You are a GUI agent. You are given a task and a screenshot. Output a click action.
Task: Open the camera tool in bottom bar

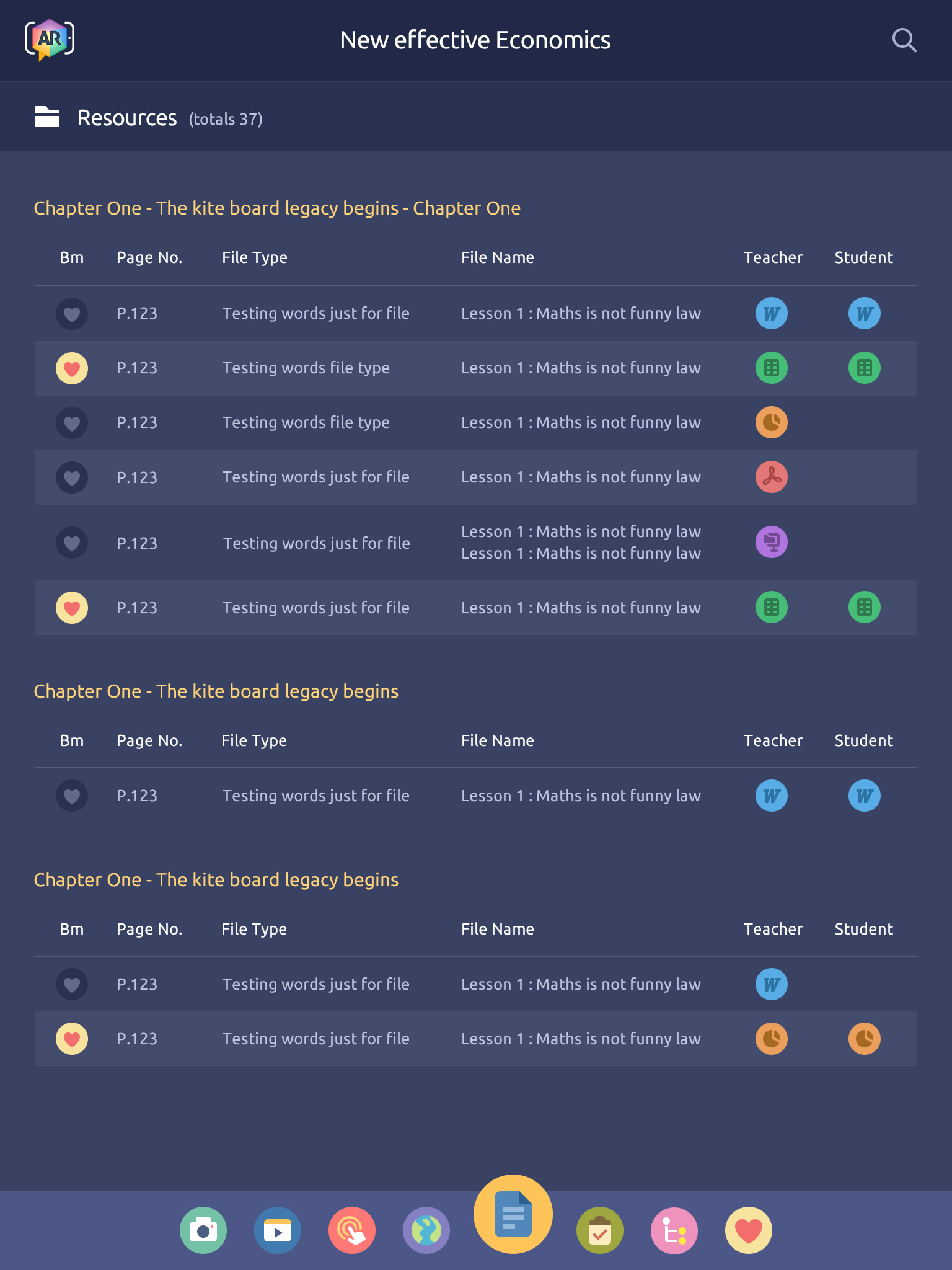203,1230
